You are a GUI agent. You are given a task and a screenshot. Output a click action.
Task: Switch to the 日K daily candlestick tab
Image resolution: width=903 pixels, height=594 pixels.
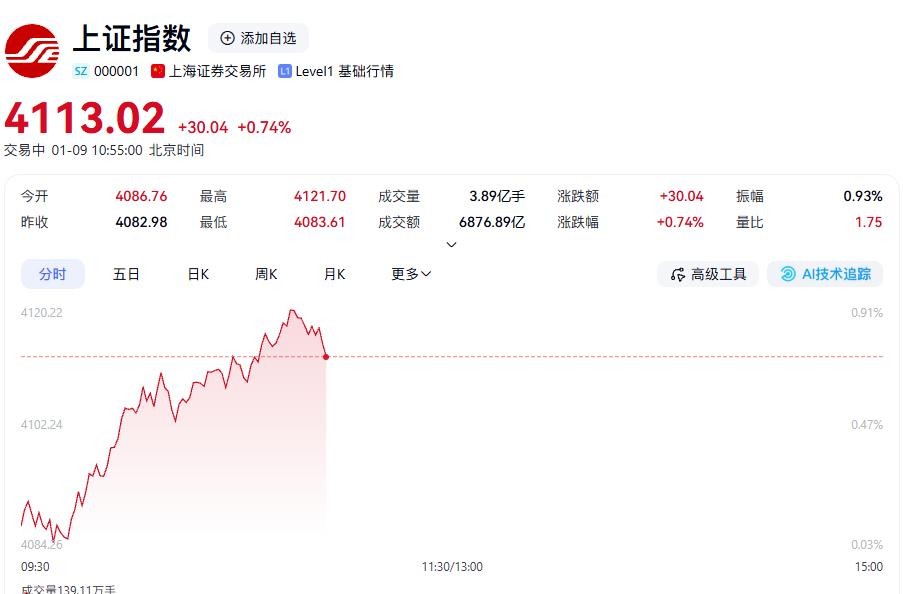click(197, 273)
